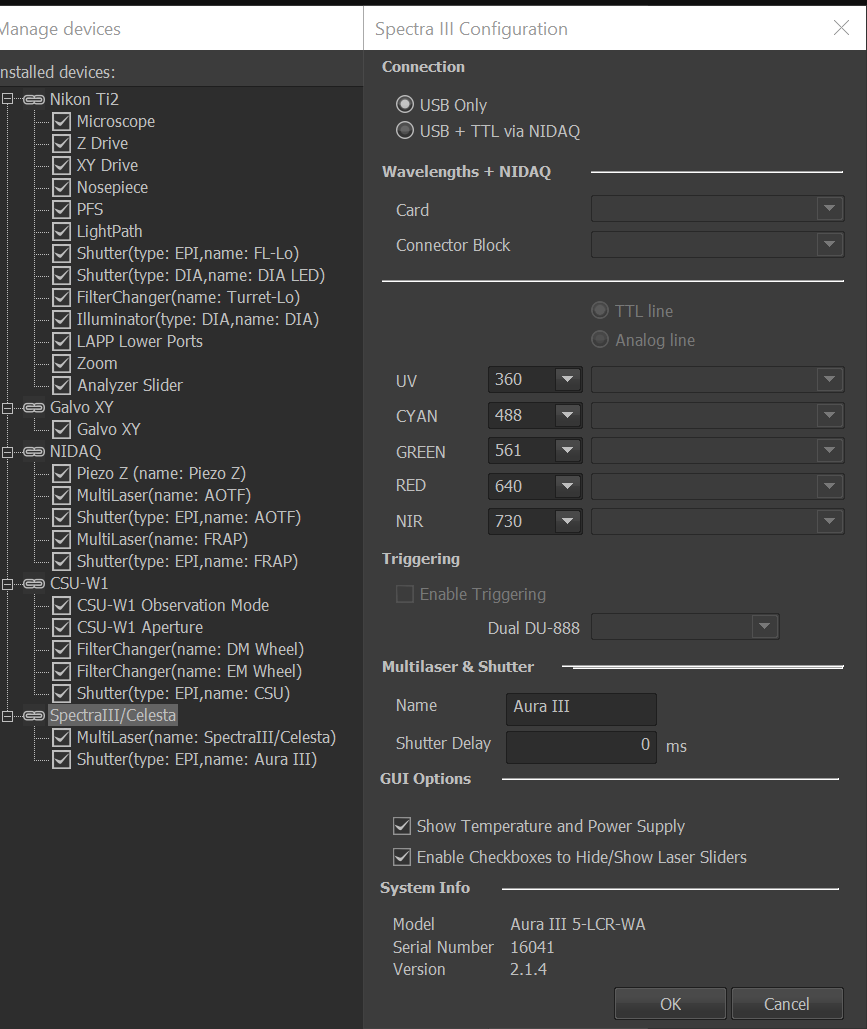This screenshot has height=1029, width=867.
Task: Select MultiLaser(name: AOTF) tree item
Action: tap(163, 495)
